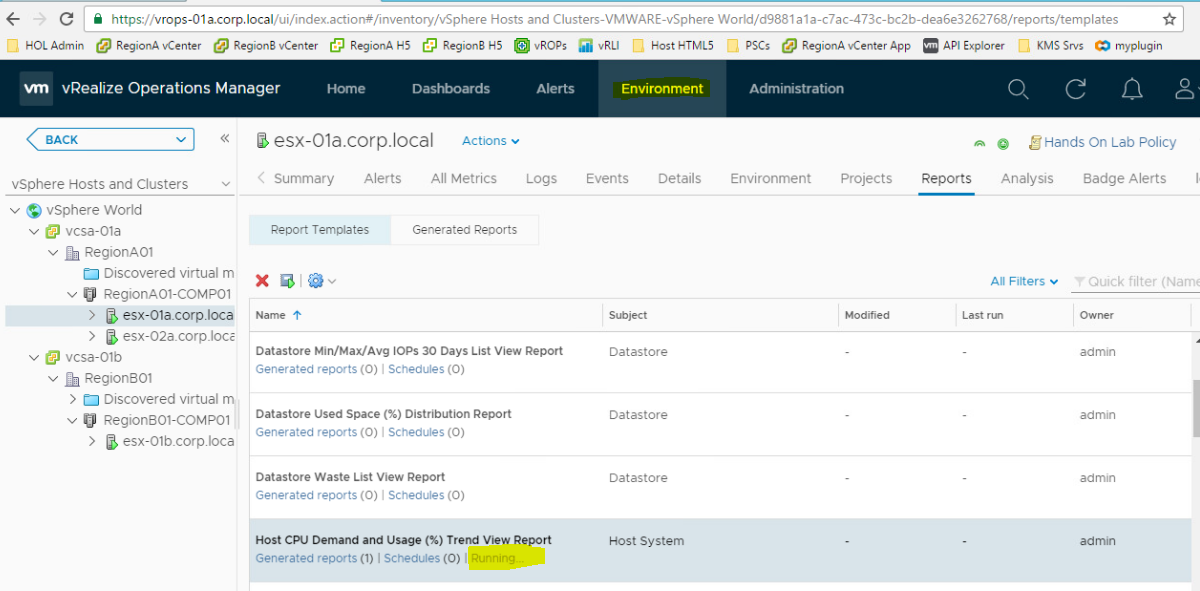Image resolution: width=1200 pixels, height=591 pixels.
Task: Collapse the left navigation panel
Action: tap(225, 139)
